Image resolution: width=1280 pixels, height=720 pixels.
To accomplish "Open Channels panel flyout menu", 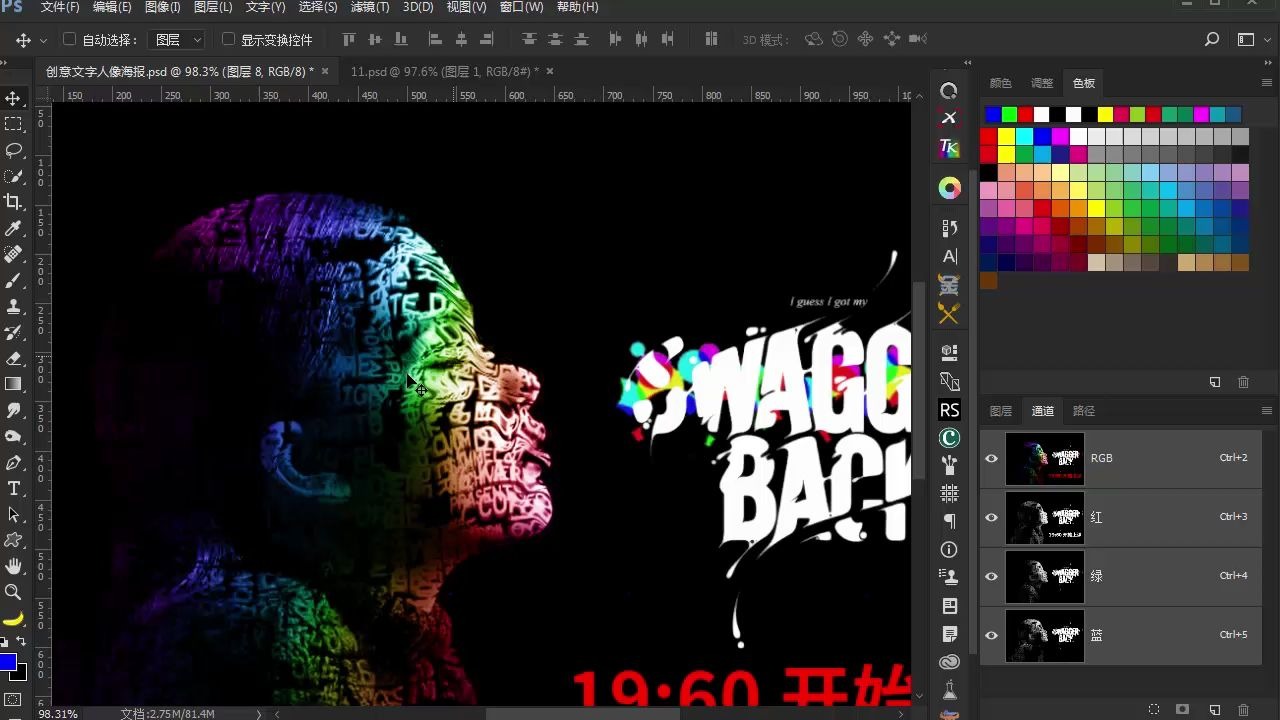I will click(1267, 411).
